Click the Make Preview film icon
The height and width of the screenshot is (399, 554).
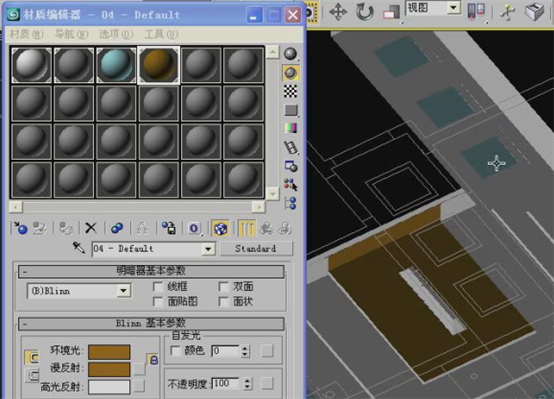pyautogui.click(x=291, y=147)
